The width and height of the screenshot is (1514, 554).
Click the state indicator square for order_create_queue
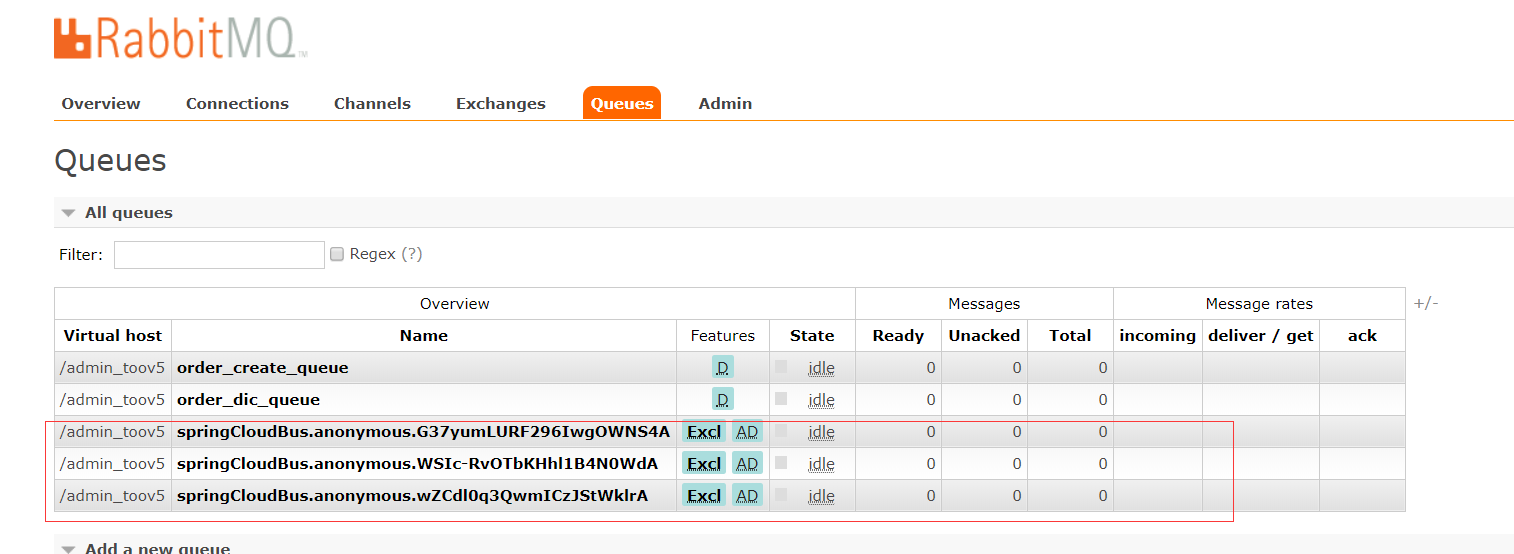(x=781, y=367)
